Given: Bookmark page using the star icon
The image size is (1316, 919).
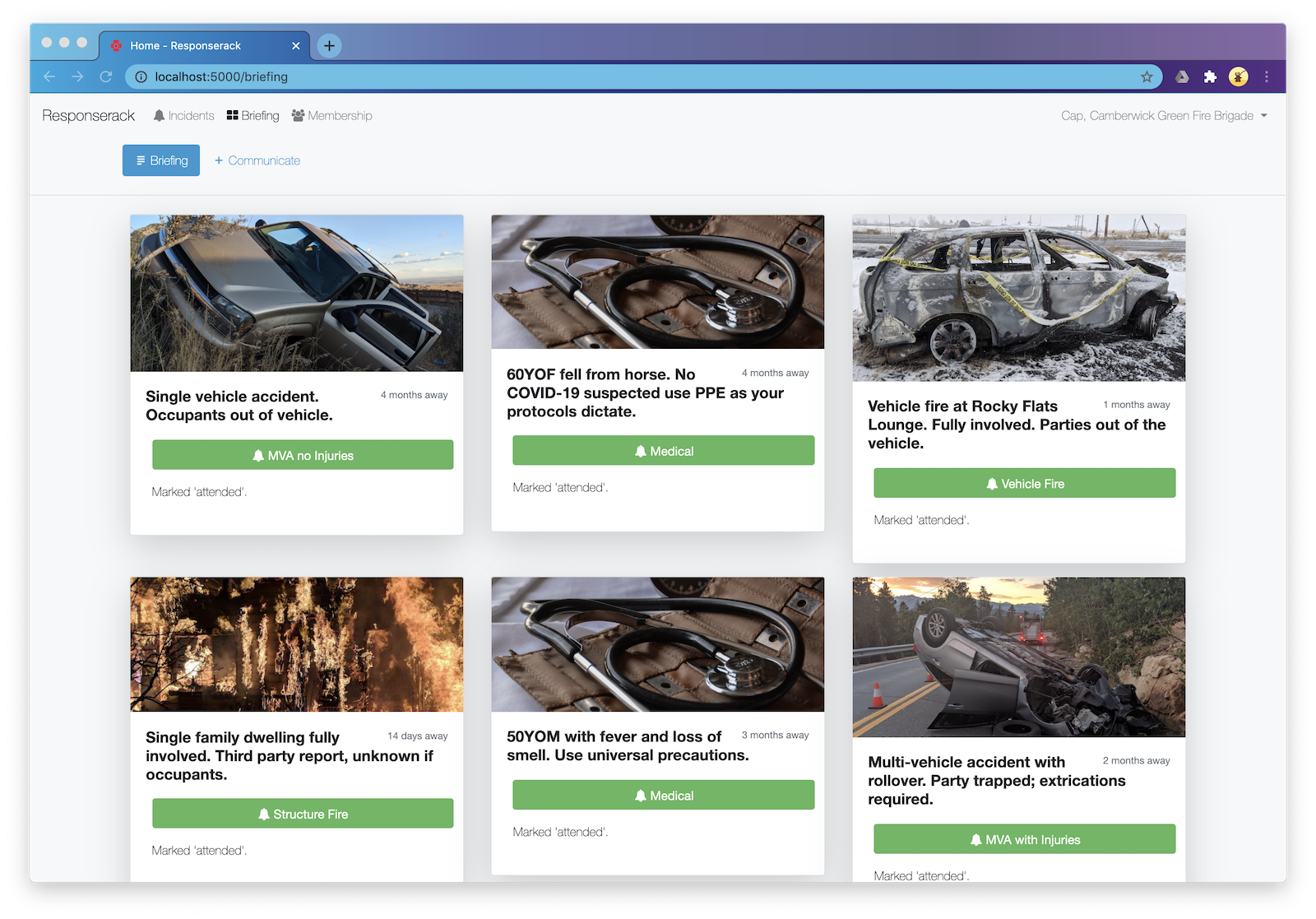Looking at the screenshot, I should coord(1147,77).
